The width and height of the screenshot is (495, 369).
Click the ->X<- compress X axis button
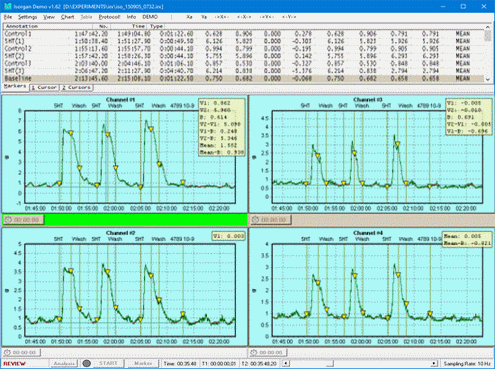pos(222,17)
